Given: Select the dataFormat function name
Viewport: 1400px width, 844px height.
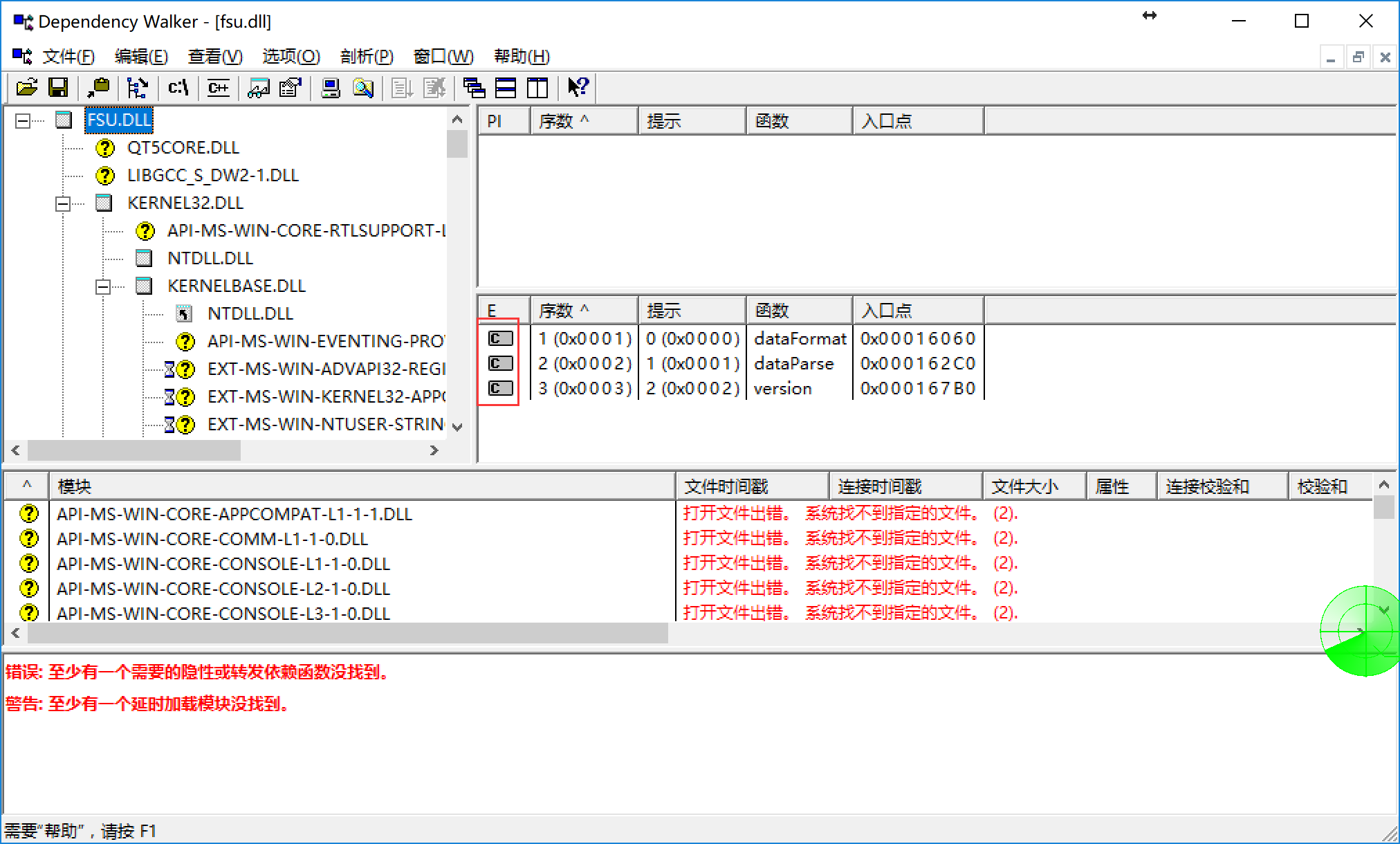Looking at the screenshot, I should [800, 338].
